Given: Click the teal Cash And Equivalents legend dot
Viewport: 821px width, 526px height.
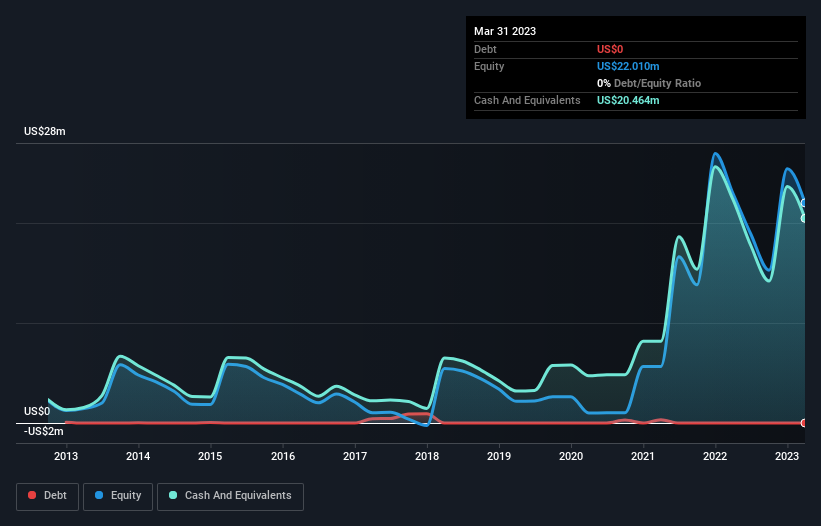Looking at the screenshot, I should pyautogui.click(x=173, y=495).
